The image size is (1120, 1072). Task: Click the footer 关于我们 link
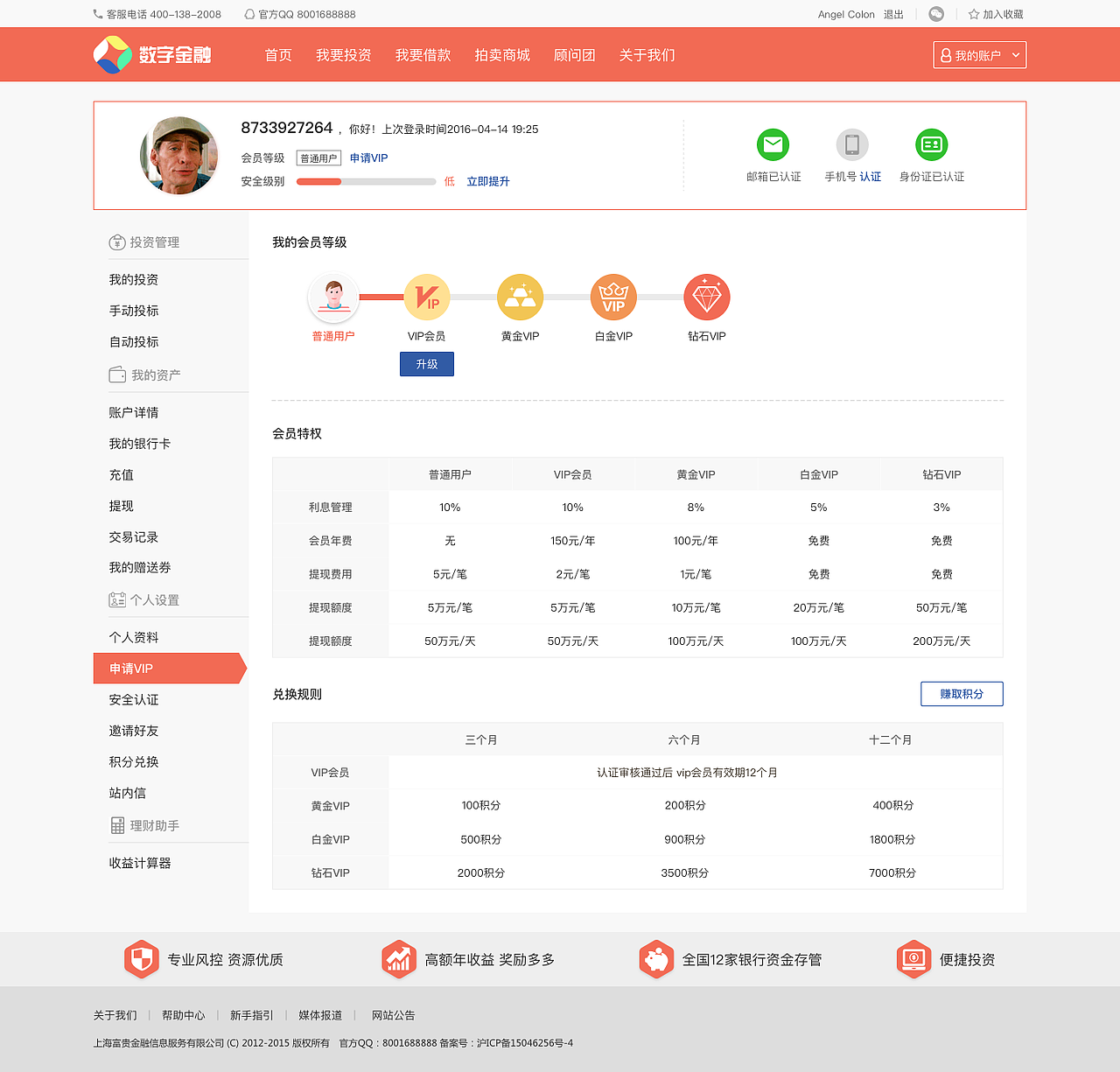coord(115,1015)
